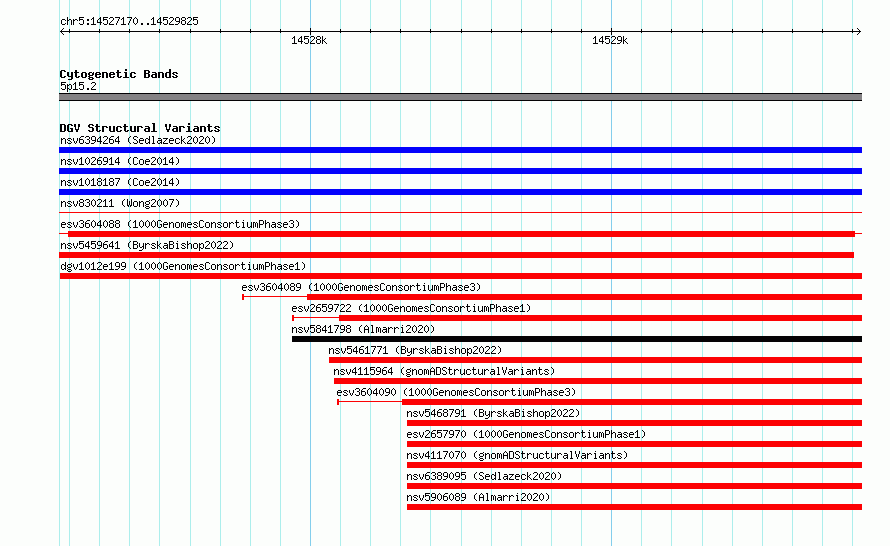Image resolution: width=890 pixels, height=546 pixels.
Task: Click the thin red line of nsv830211
Action: (x=460, y=213)
